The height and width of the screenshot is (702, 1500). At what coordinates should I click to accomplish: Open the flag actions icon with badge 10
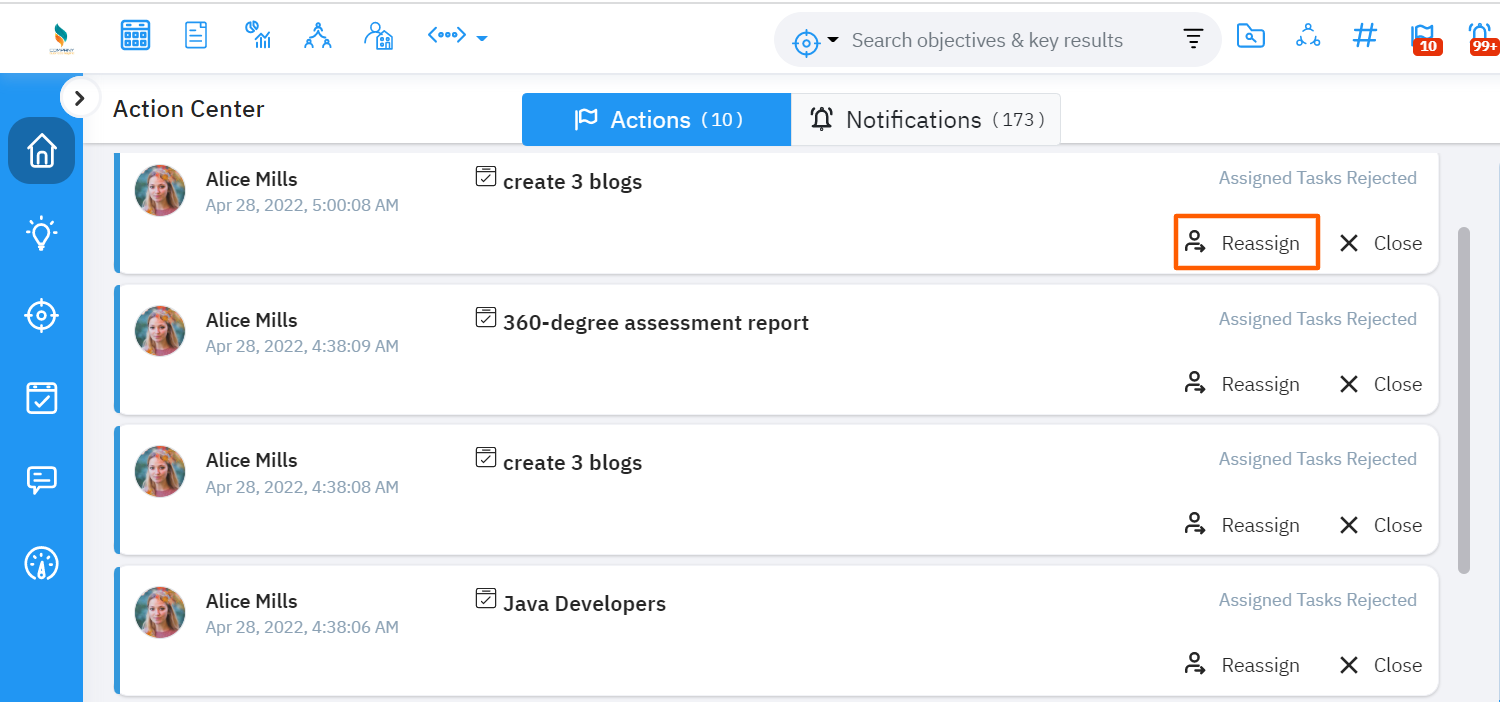[x=1424, y=38]
